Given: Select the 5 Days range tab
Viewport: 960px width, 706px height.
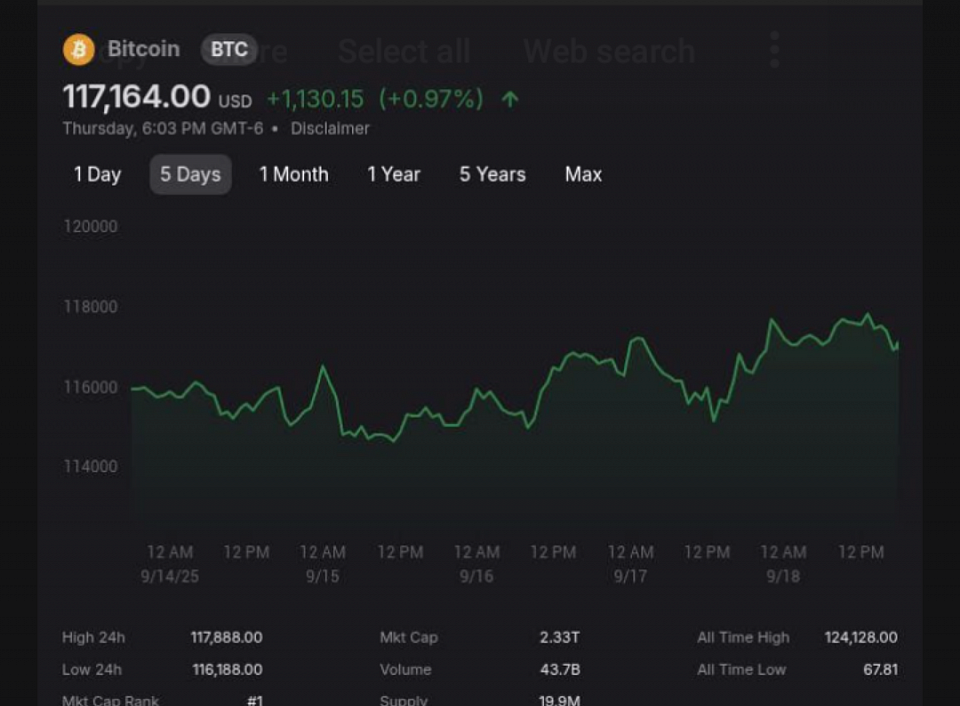Looking at the screenshot, I should [x=190, y=175].
